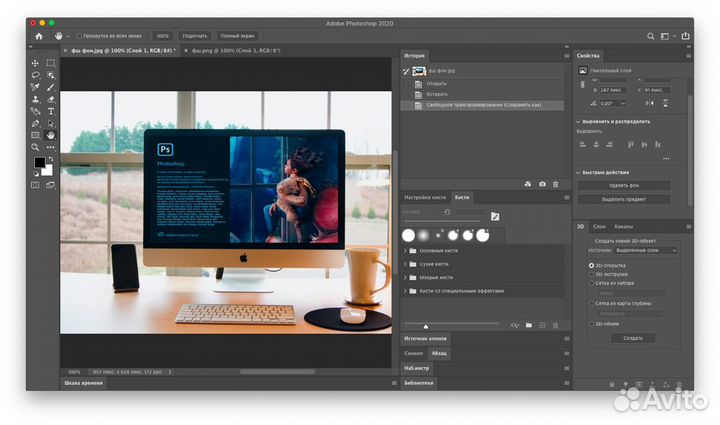Click the 100% zoom button
The width and height of the screenshot is (720, 425).
coord(163,36)
